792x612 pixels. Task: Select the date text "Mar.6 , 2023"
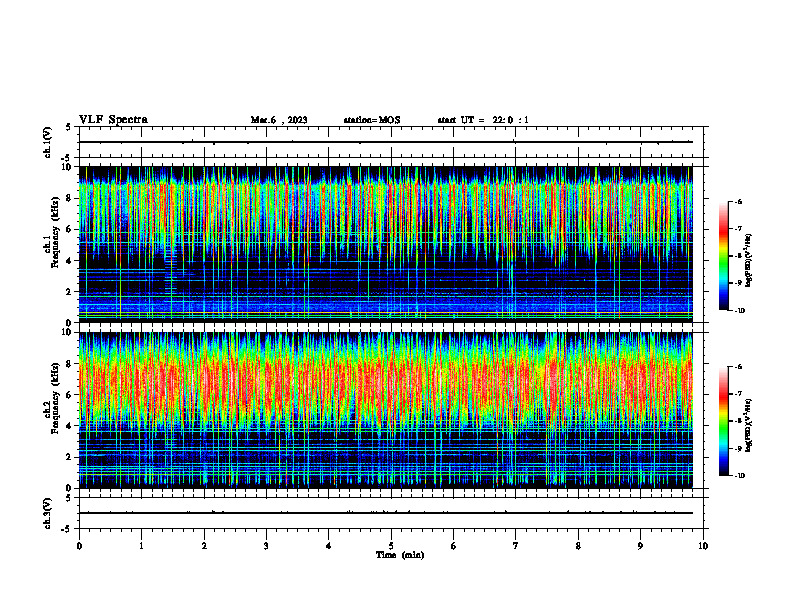[279, 120]
